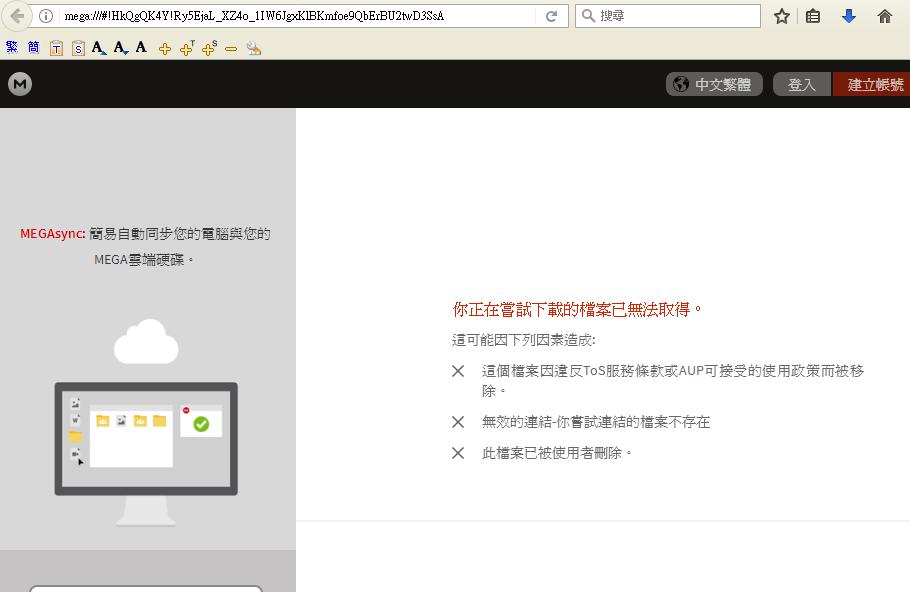Click the text 此檔案已被使用者刪除

(557, 453)
